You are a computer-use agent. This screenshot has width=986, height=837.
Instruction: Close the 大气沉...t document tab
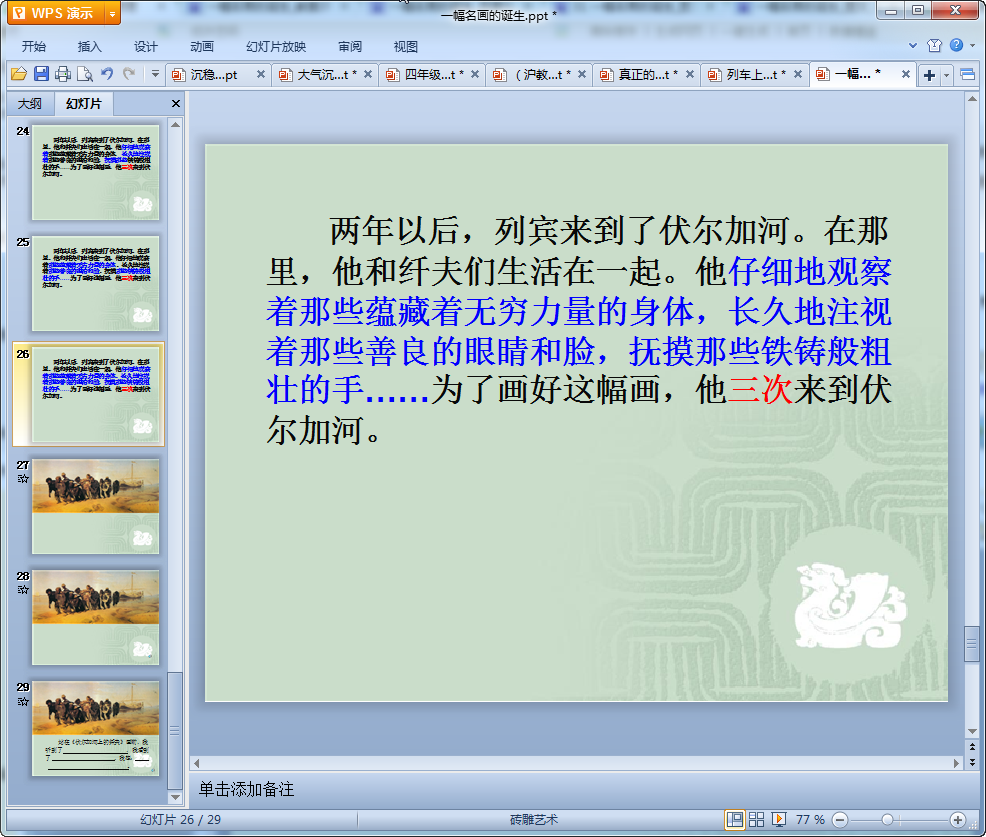(x=368, y=74)
